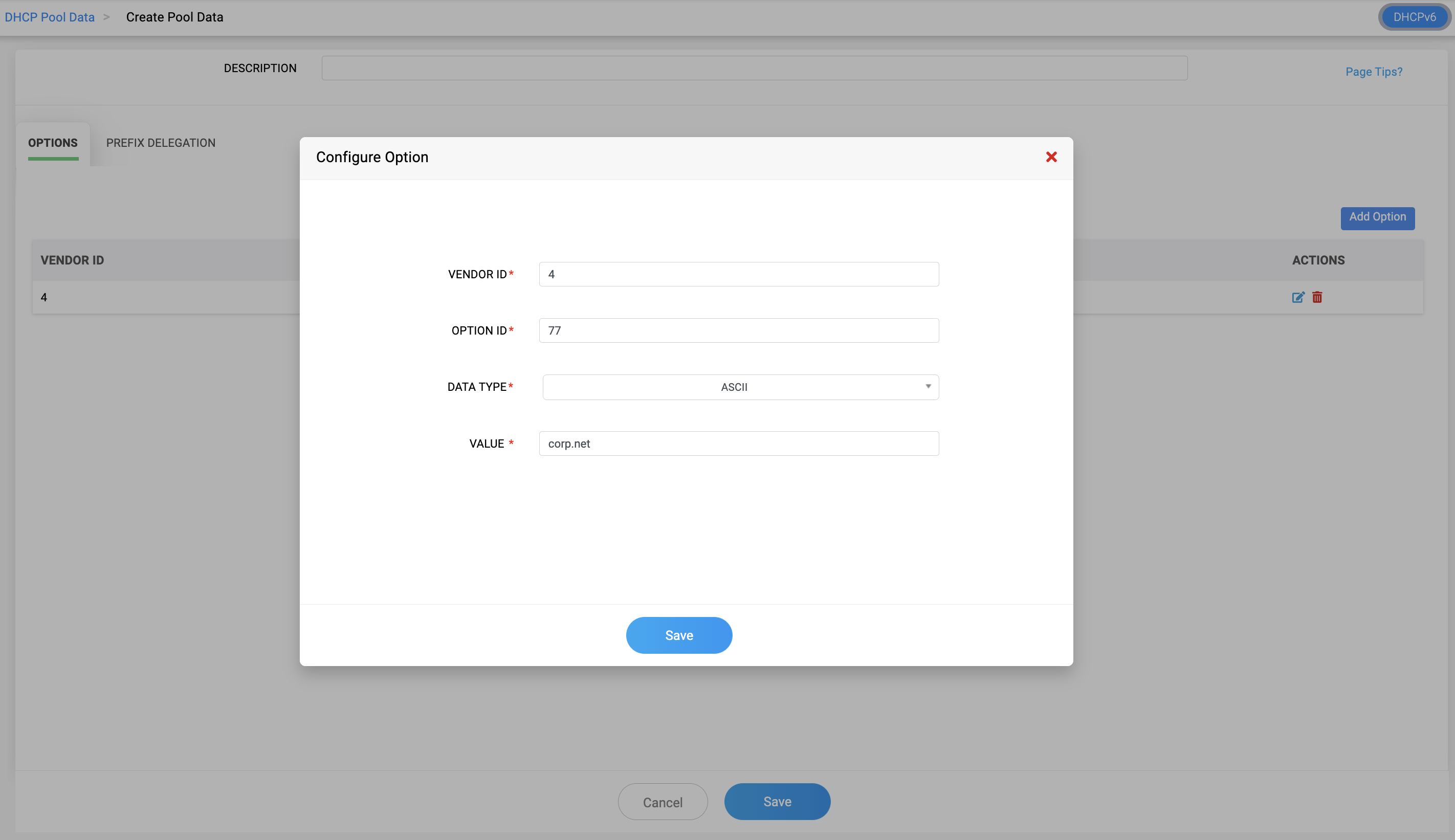Open the DATA TYPE dropdown

pos(740,387)
